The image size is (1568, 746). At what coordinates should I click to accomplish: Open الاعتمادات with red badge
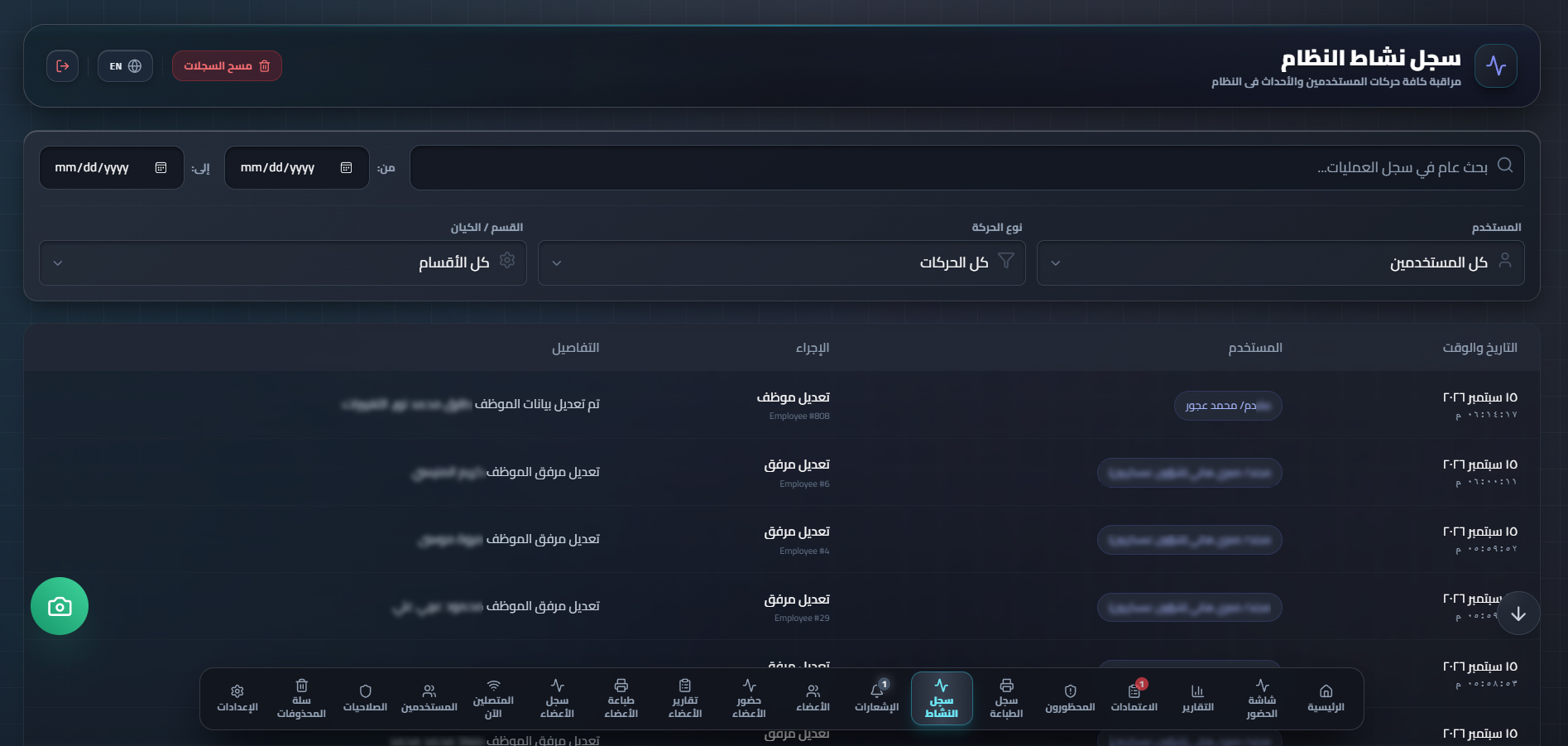coord(1134,699)
